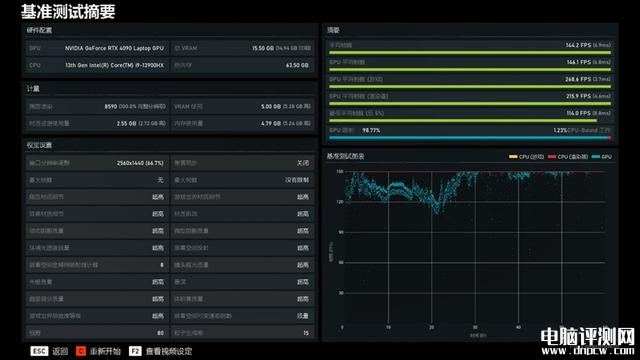Image resolution: width=640 pixels, height=360 pixels.
Task: Click the green bar under 146.1 FPS
Action: tap(470, 70)
